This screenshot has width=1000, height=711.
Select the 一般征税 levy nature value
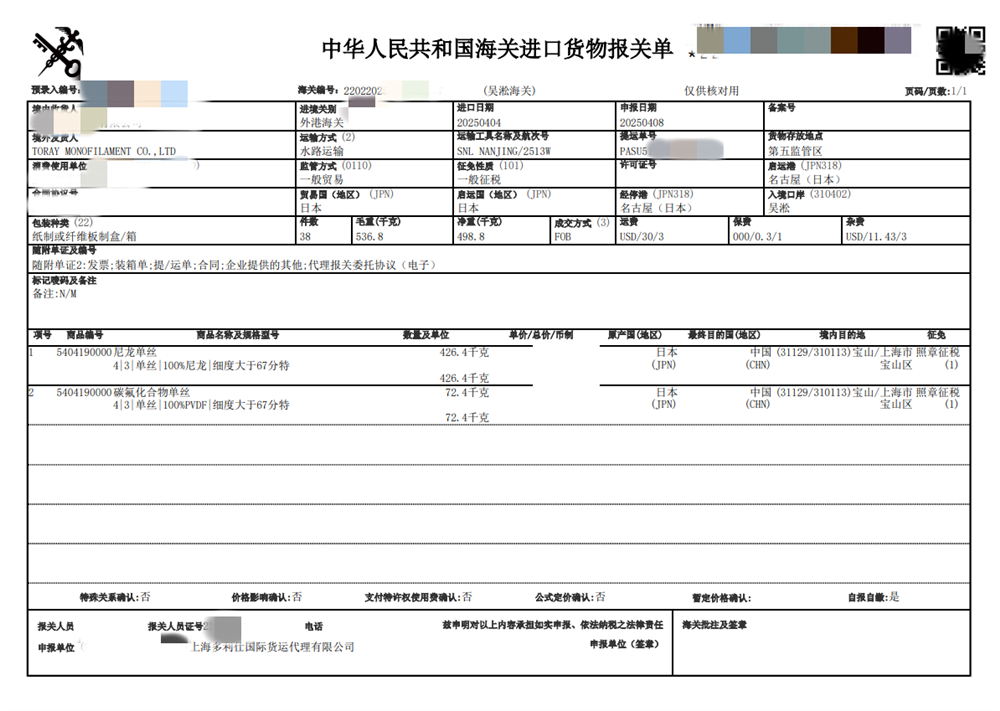click(x=479, y=180)
